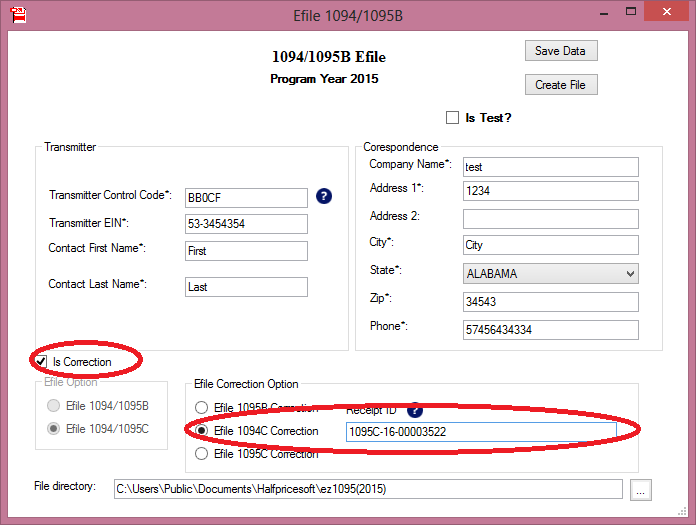The image size is (696, 525).
Task: Click into Contact First Name field
Action: click(246, 251)
